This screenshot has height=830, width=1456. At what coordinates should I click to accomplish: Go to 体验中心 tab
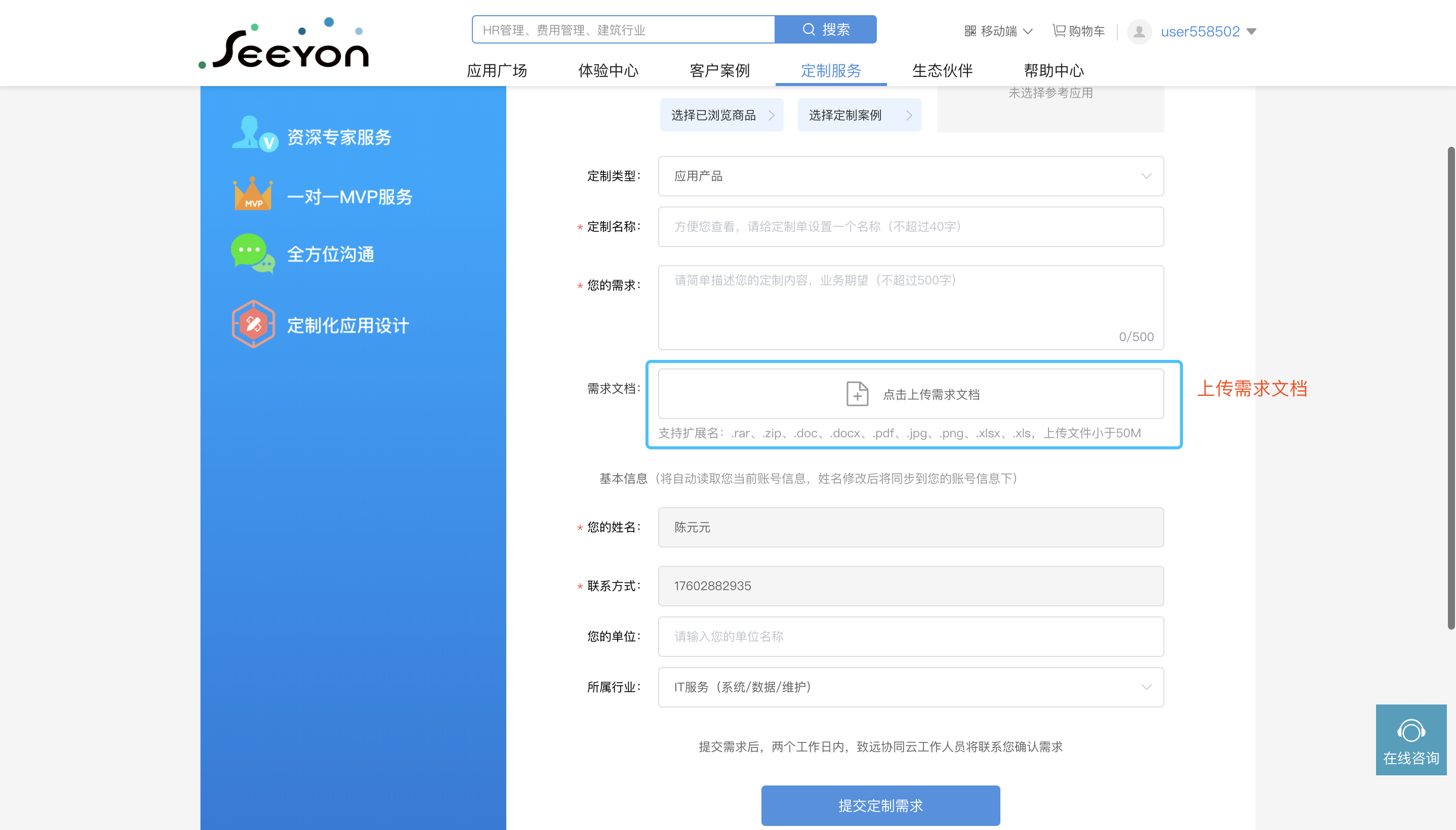[609, 71]
